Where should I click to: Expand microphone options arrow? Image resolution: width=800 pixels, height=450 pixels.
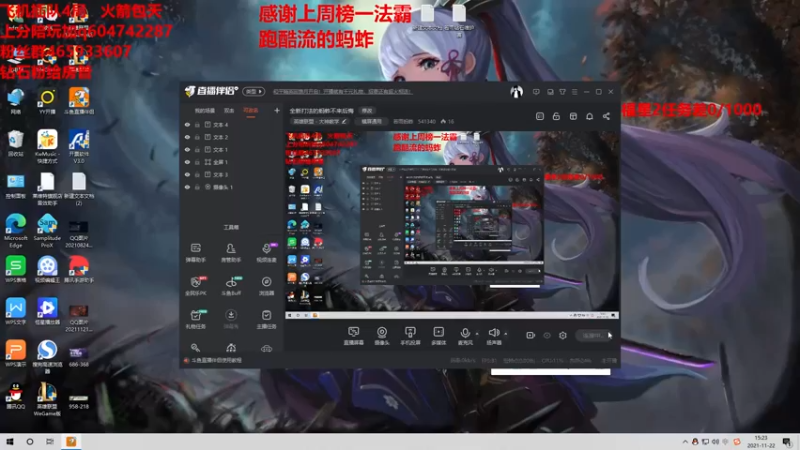[x=477, y=334]
